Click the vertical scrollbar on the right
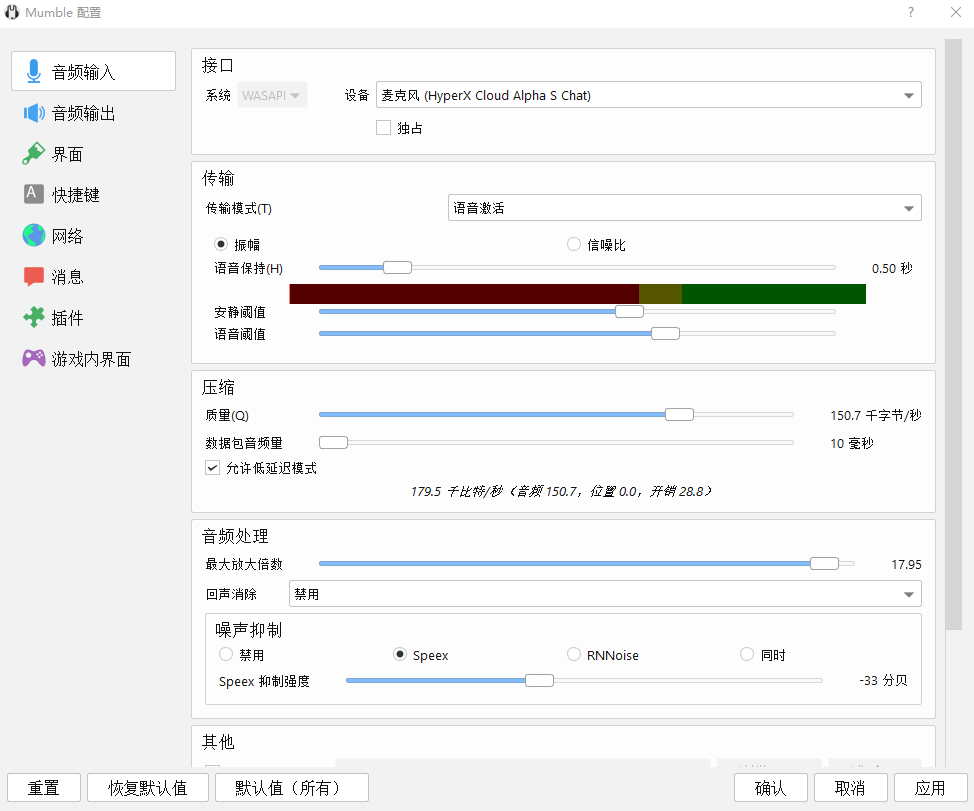 point(954,330)
